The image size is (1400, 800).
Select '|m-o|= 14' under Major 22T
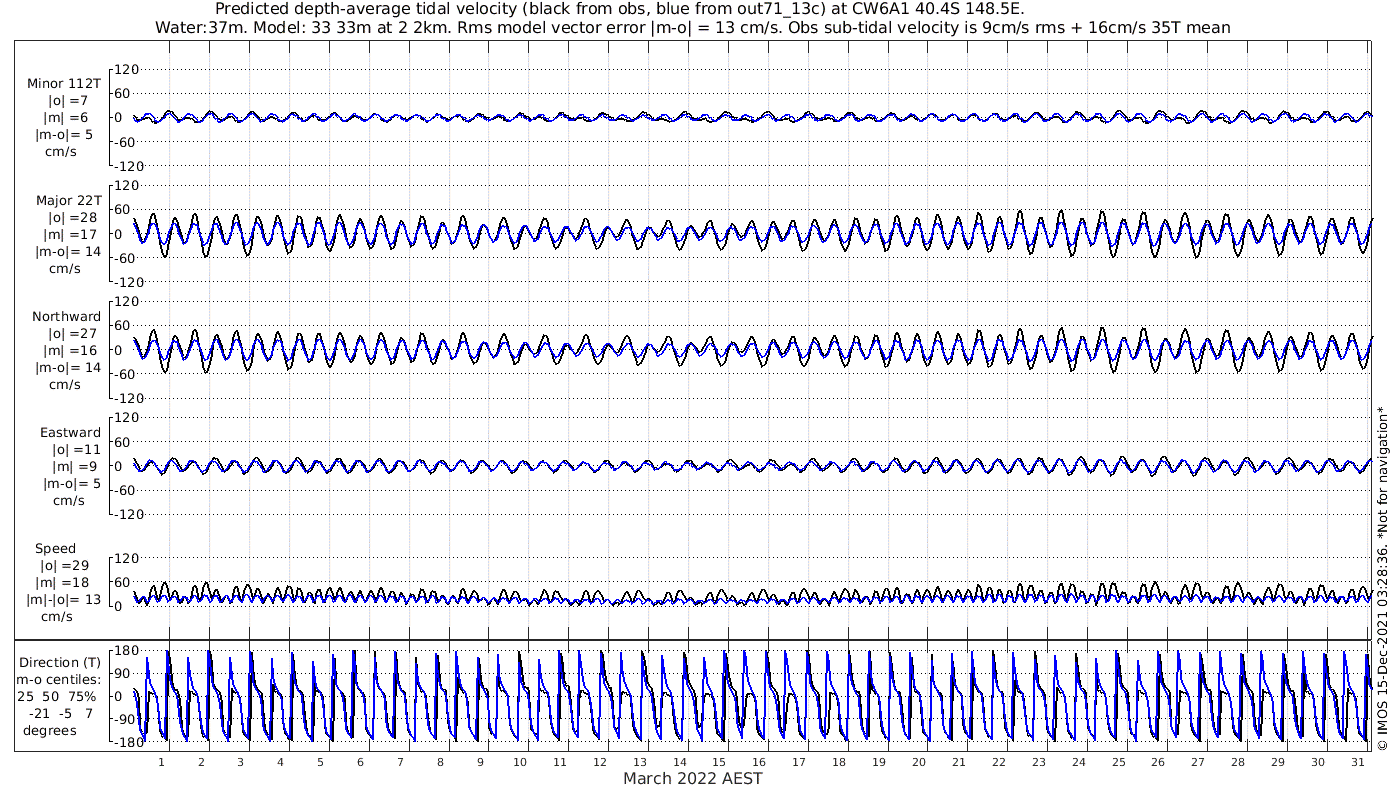68,251
